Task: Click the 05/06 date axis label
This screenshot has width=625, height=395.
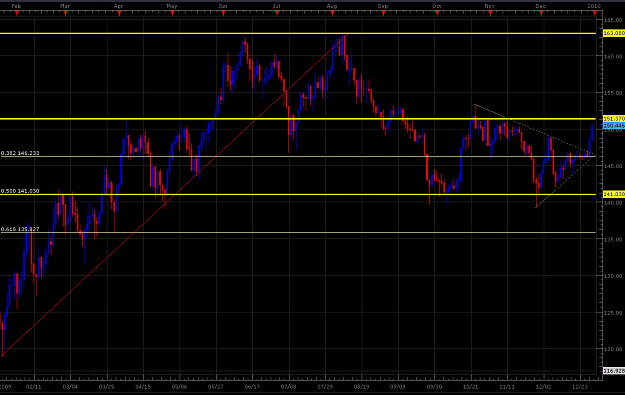Action: click(x=179, y=387)
